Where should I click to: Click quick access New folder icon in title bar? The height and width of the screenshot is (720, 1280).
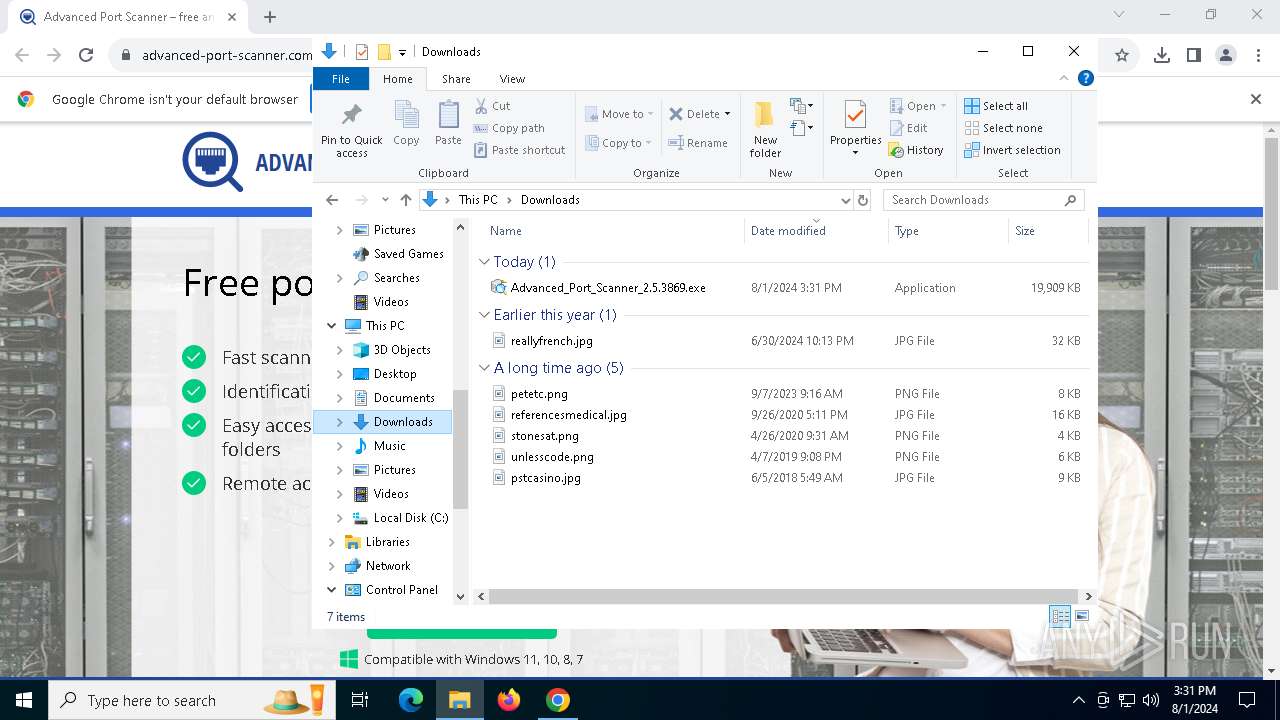(x=384, y=52)
